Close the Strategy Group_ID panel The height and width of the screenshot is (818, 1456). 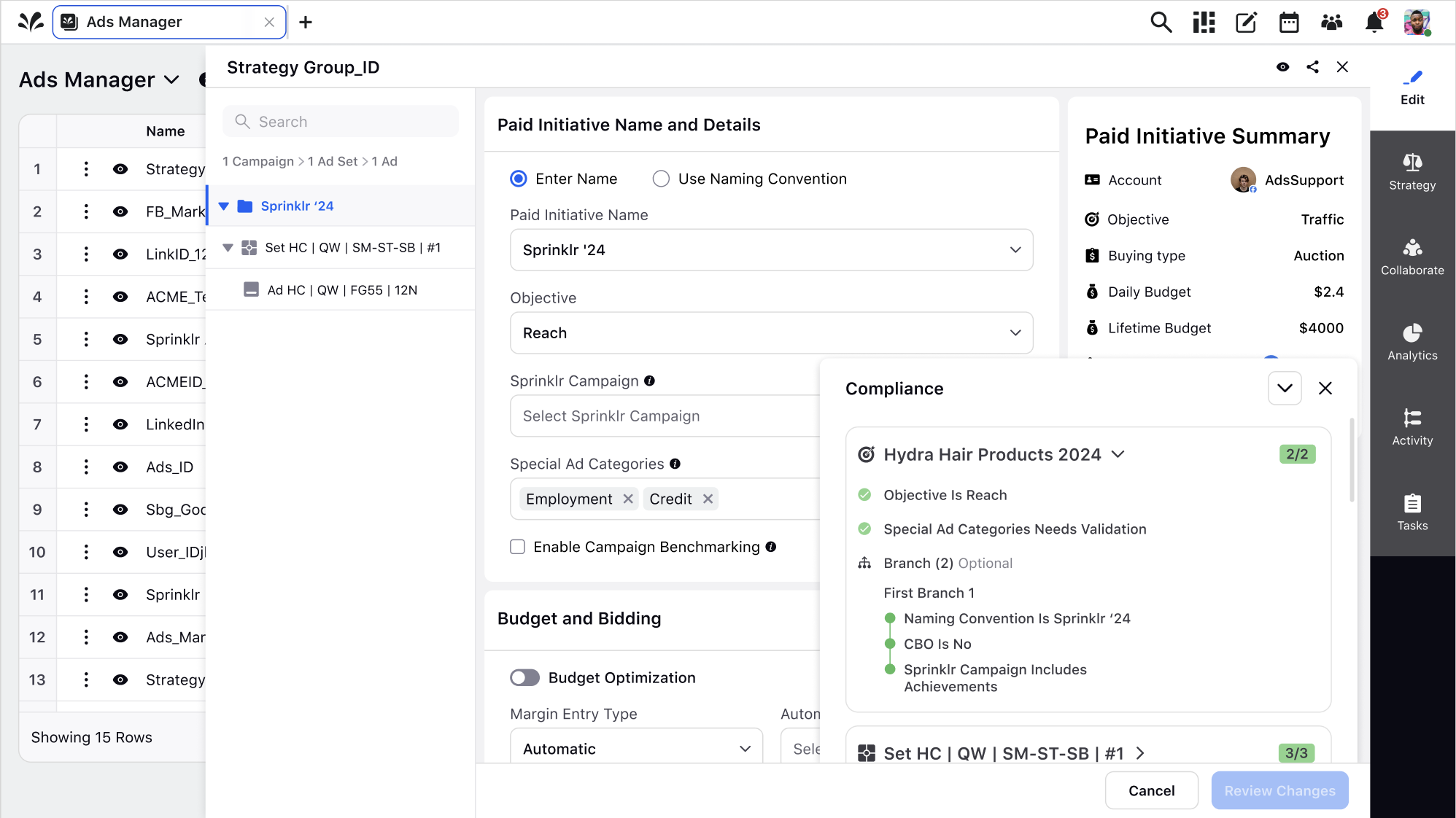[x=1342, y=67]
